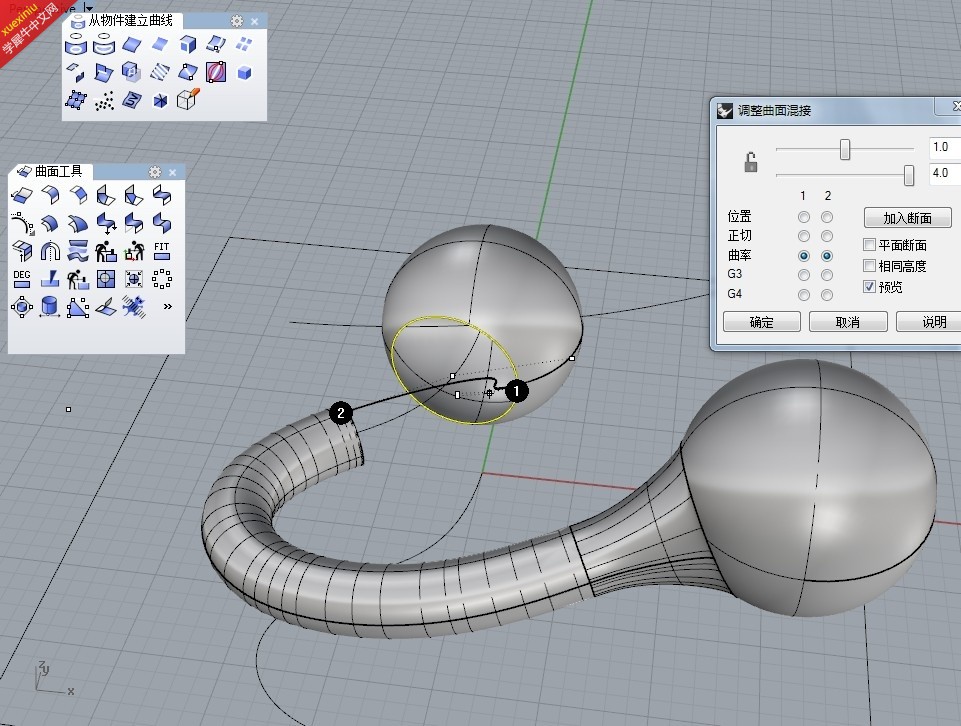Open help via the 说明 button
Viewport: 961px width, 726px height.
(929, 322)
